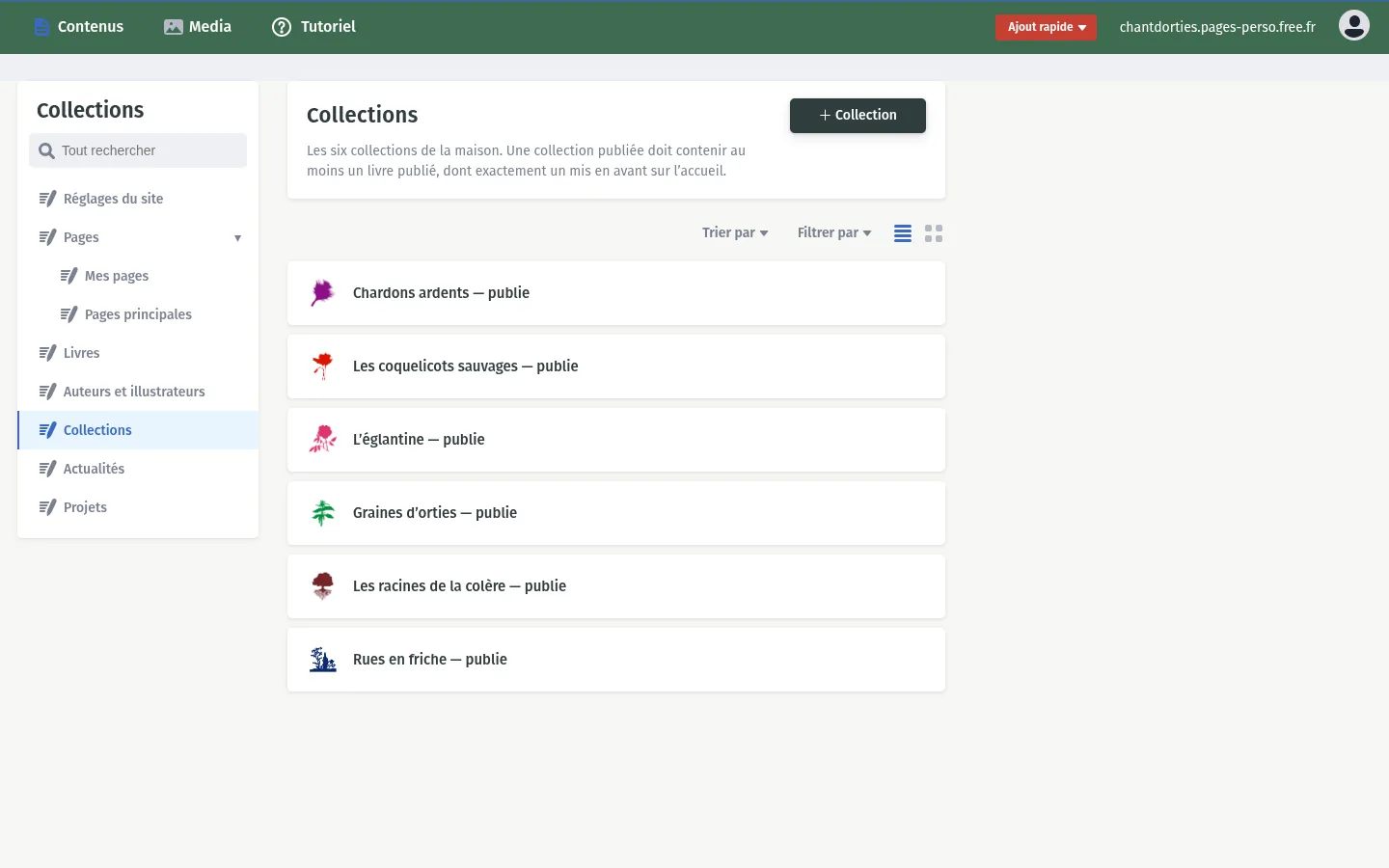
Task: Collapse the Pages sidebar group arrow
Action: pos(237,238)
